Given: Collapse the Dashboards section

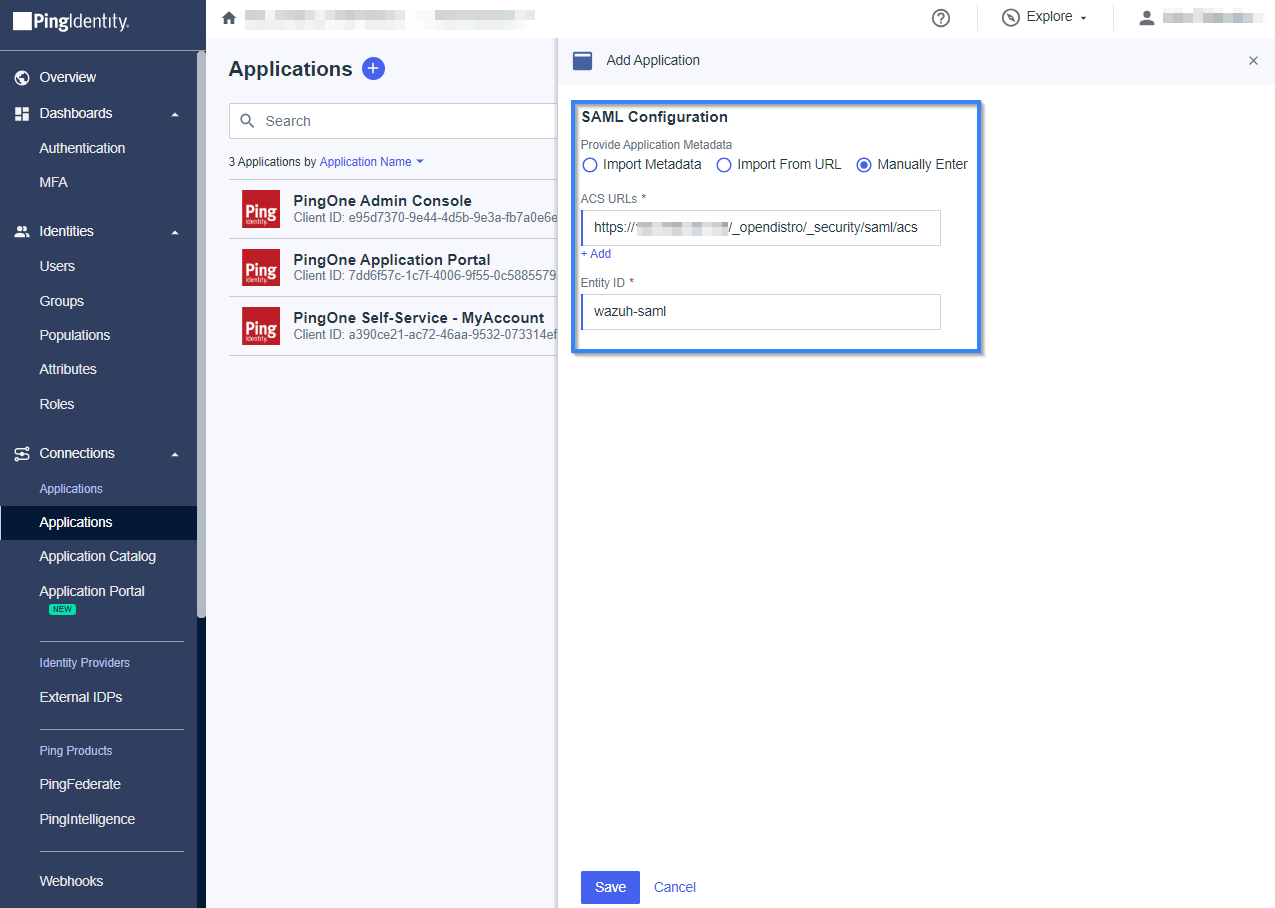Looking at the screenshot, I should tap(175, 114).
